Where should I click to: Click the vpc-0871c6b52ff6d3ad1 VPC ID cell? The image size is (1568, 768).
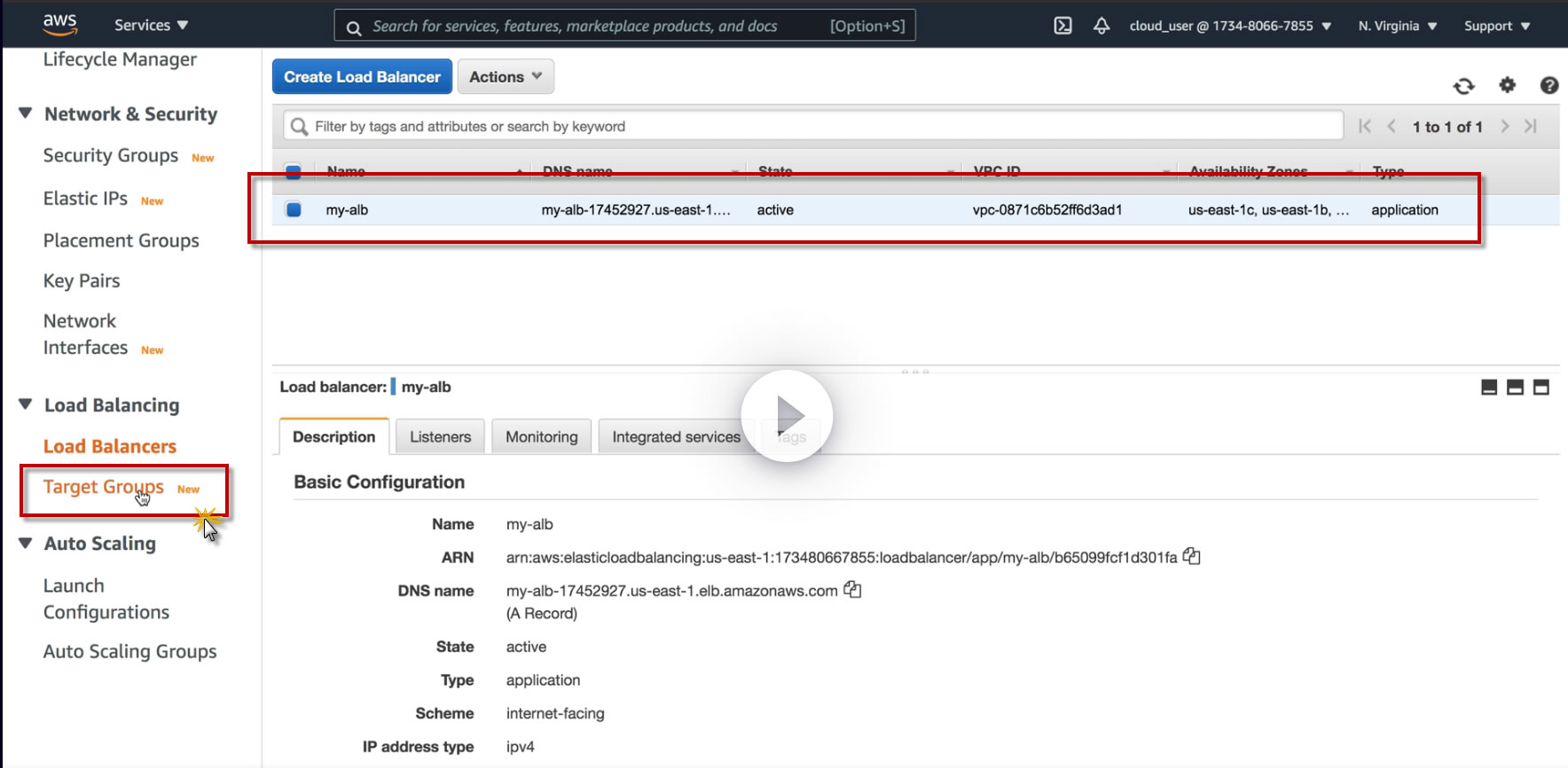(x=1047, y=210)
